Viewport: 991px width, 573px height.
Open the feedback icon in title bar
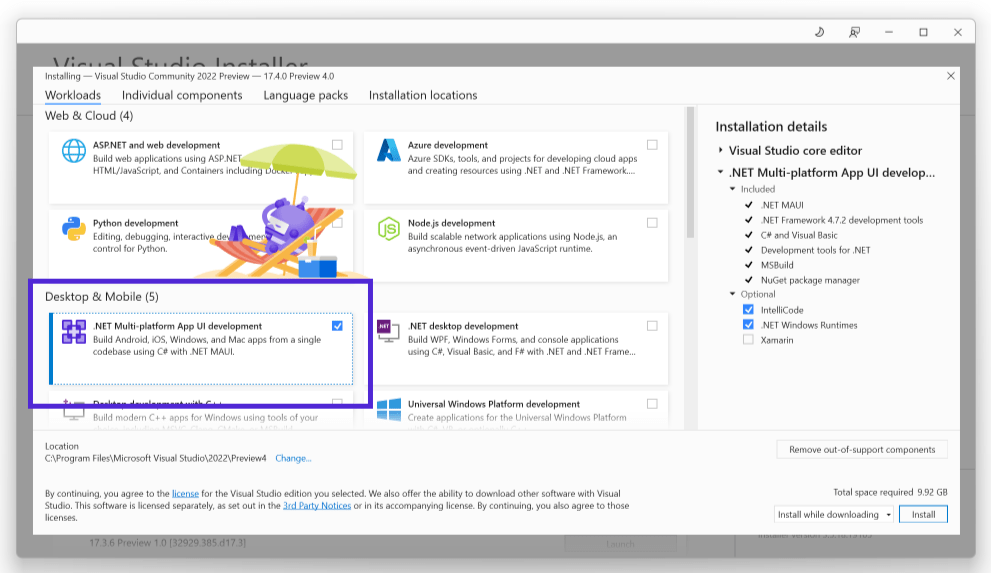point(854,32)
